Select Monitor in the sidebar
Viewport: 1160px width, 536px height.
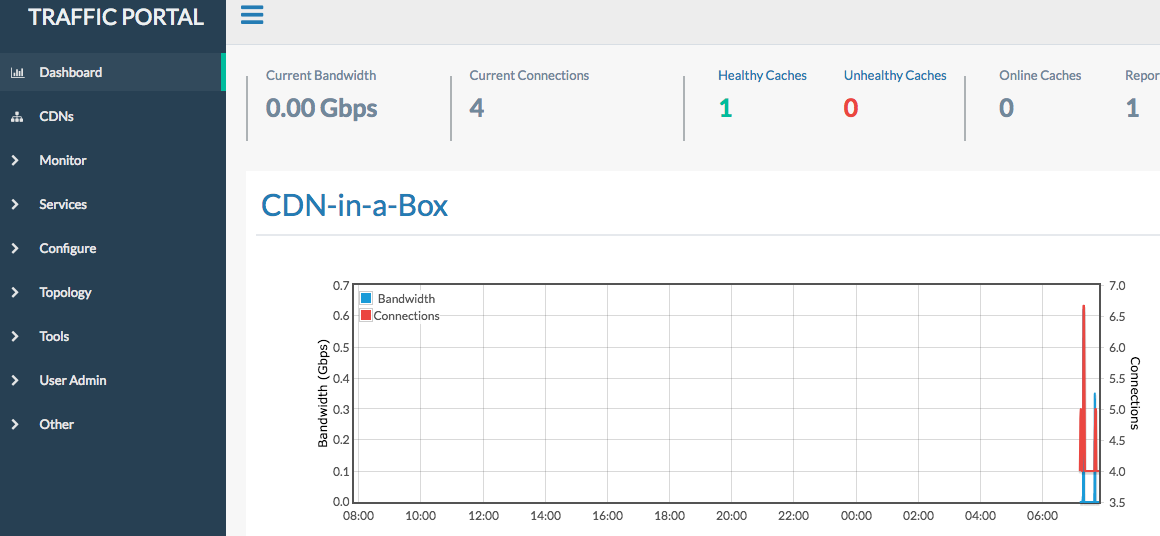112,160
